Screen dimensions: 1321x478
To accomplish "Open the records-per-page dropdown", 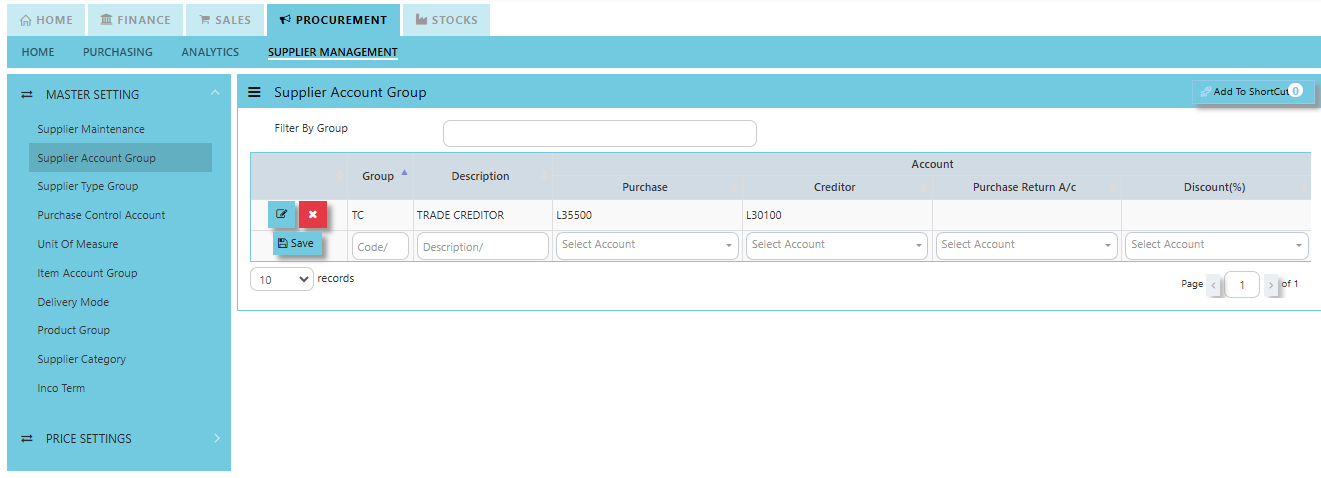I will click(282, 280).
